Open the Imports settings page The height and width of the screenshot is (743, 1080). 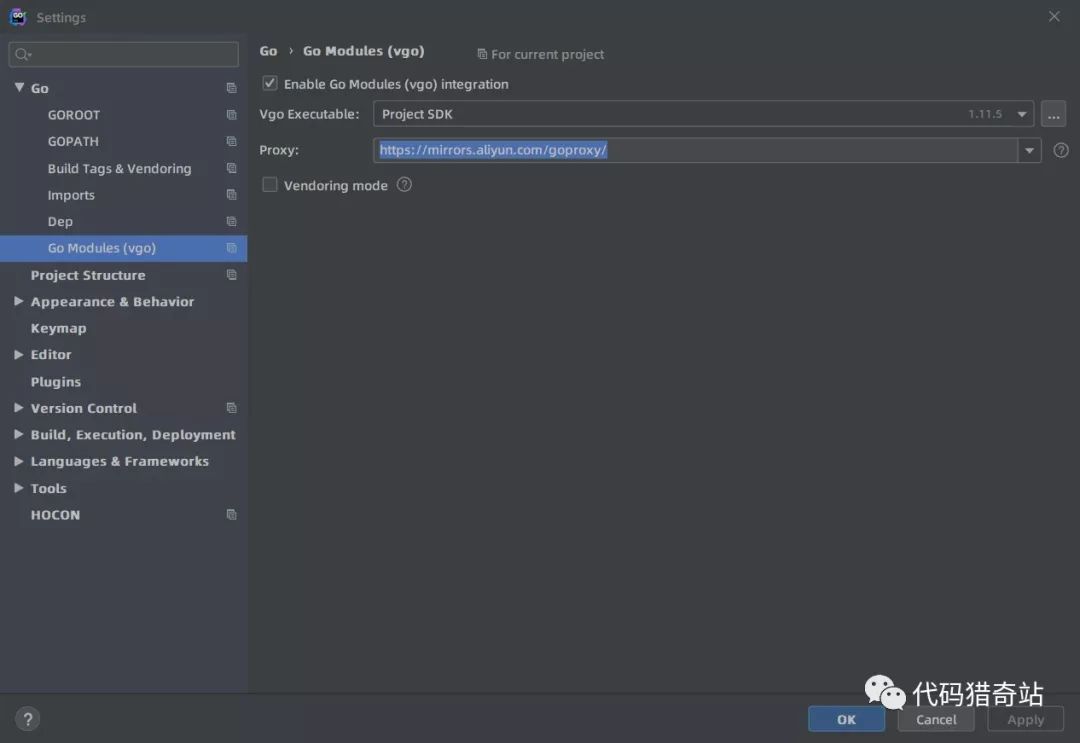pos(71,195)
